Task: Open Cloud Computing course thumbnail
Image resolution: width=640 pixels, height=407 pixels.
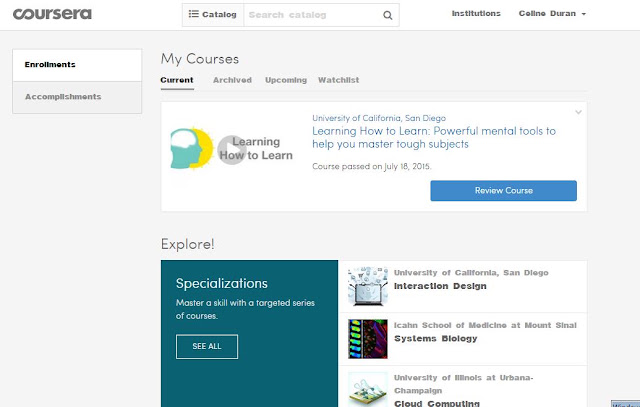Action: (x=368, y=389)
